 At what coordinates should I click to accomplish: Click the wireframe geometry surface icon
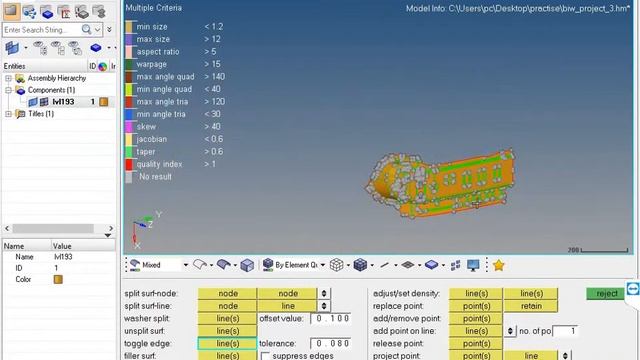tap(199, 265)
